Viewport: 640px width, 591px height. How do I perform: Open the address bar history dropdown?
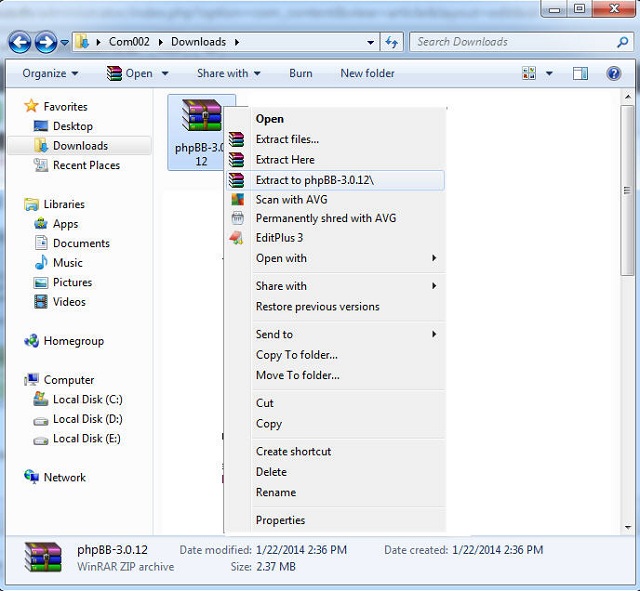[370, 42]
